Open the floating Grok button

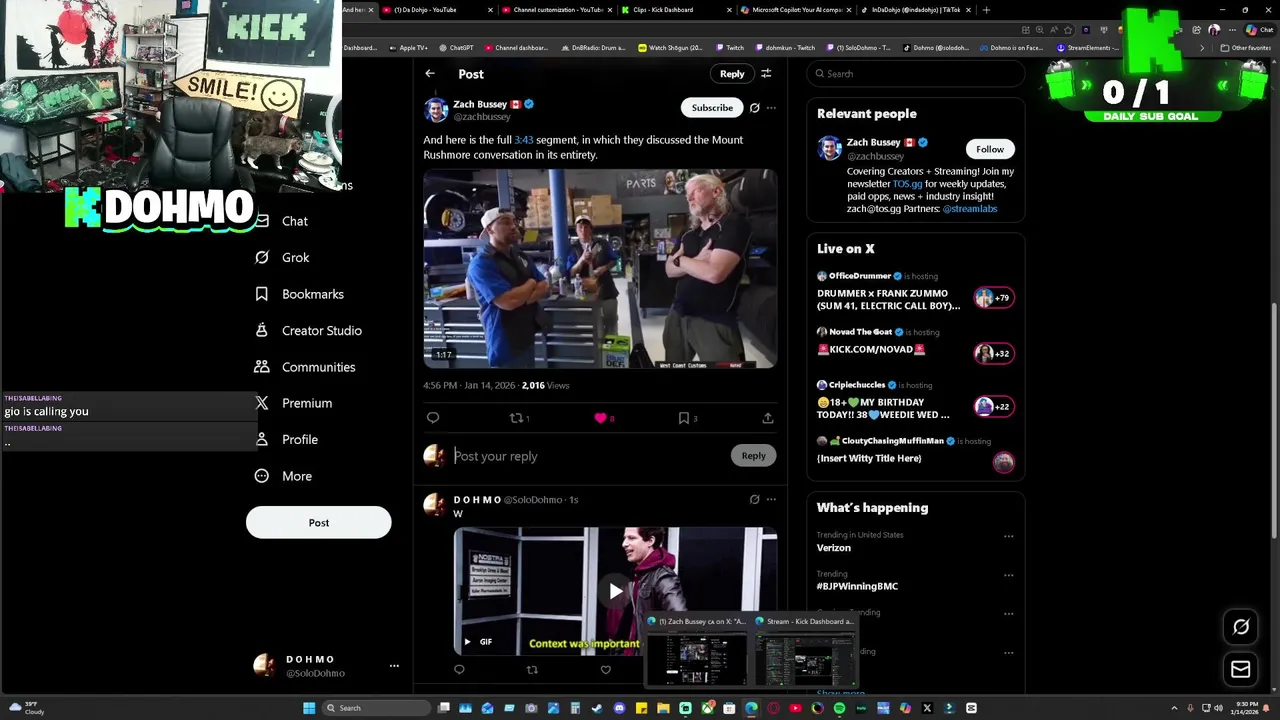coord(1241,627)
